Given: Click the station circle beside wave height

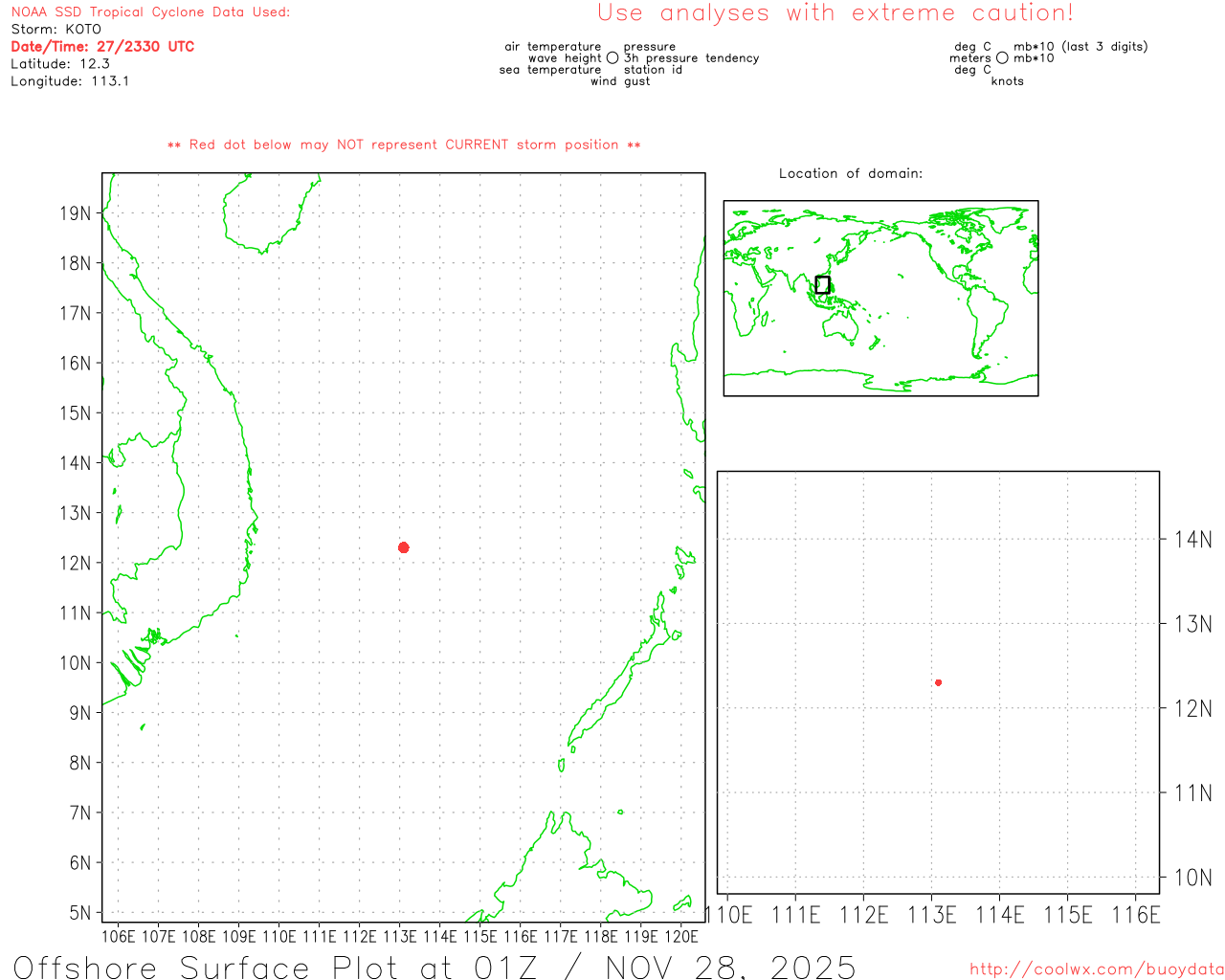Looking at the screenshot, I should point(612,58).
